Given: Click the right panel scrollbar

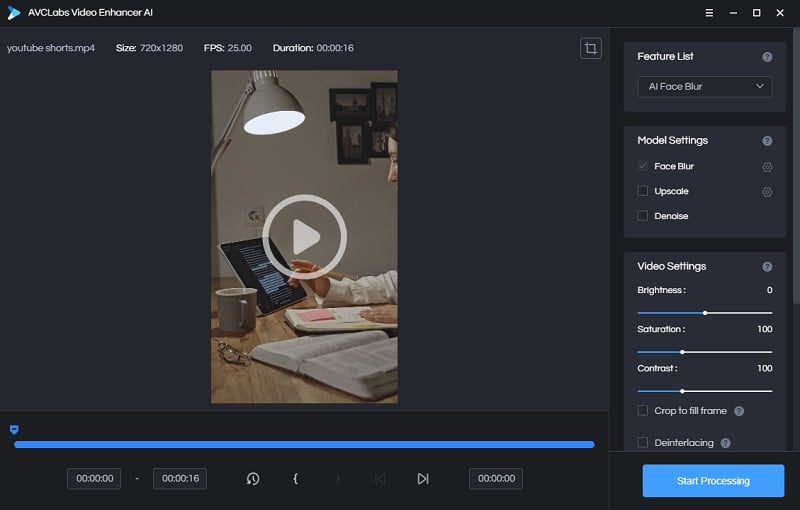Looking at the screenshot, I should 796,166.
